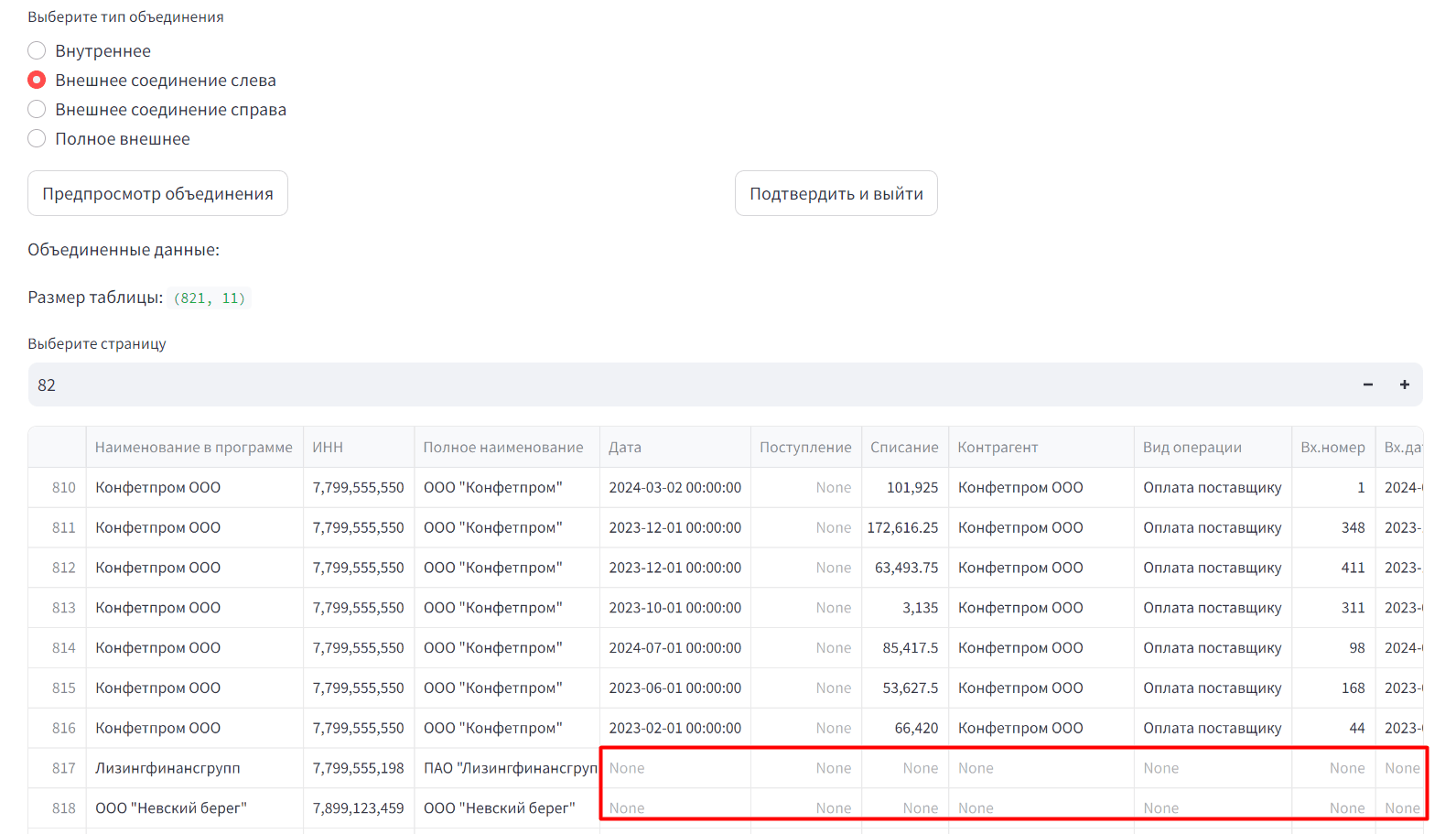1456x834 pixels.
Task: Increase page number with plus icon
Action: coord(1404,385)
